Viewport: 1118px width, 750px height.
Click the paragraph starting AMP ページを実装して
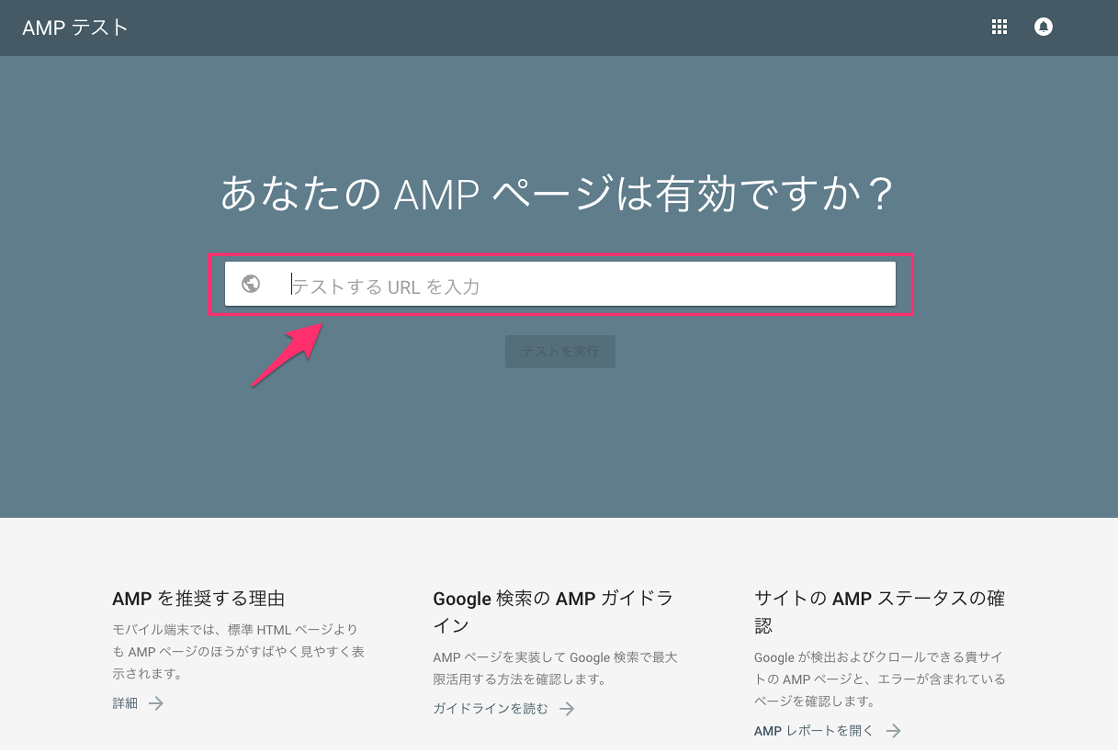[555, 668]
